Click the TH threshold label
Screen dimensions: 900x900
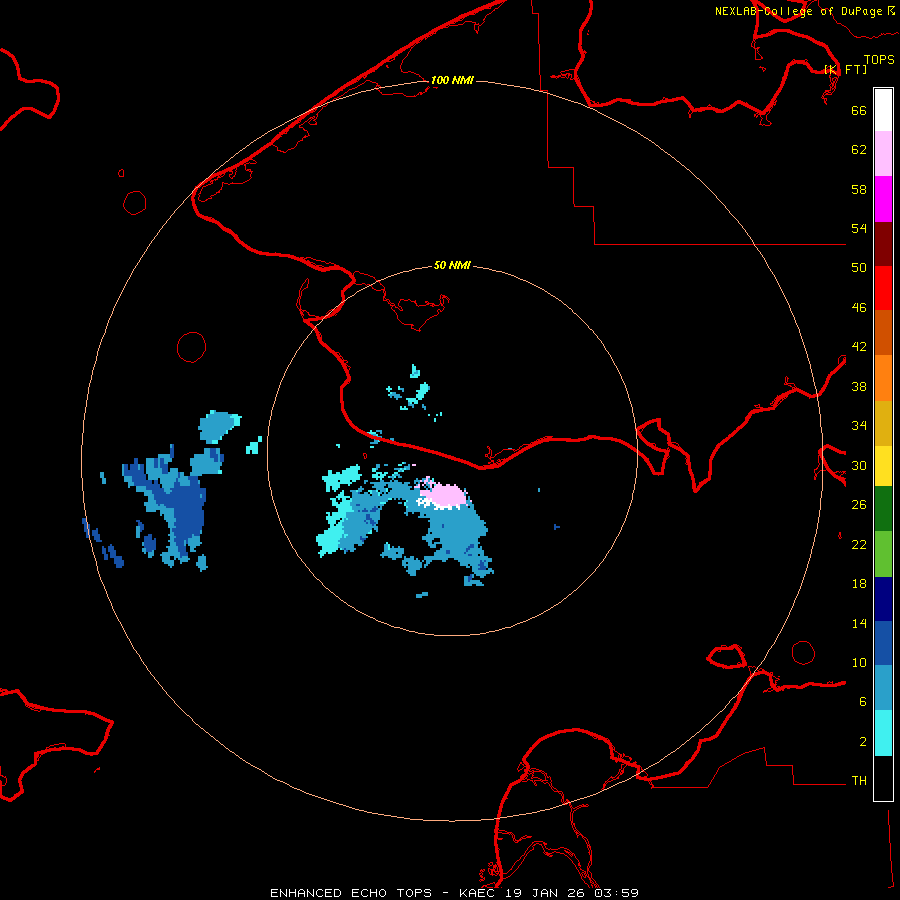tap(859, 781)
